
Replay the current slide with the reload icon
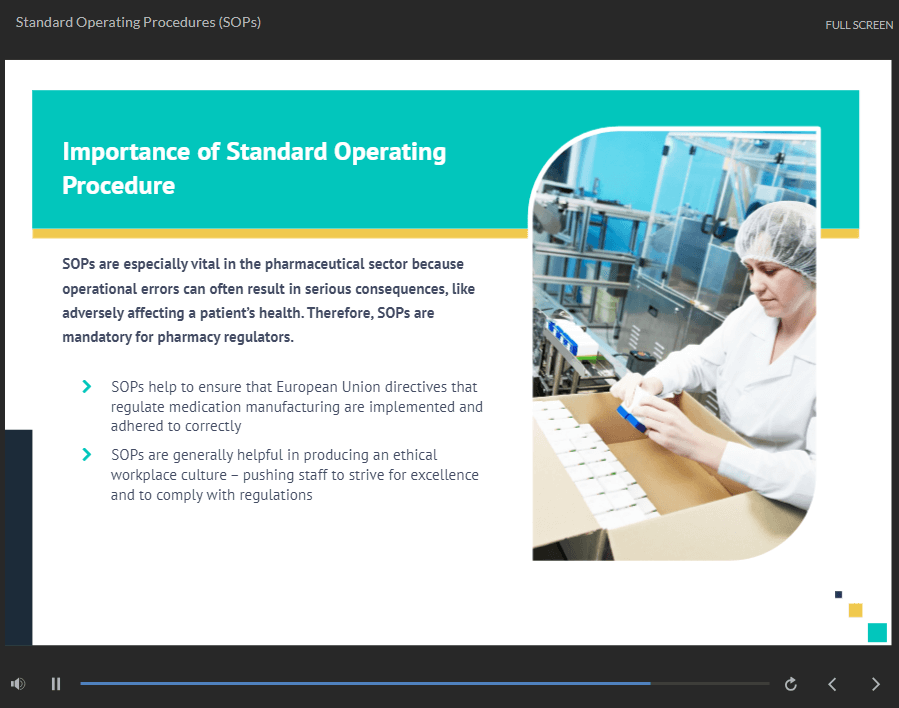tap(791, 684)
